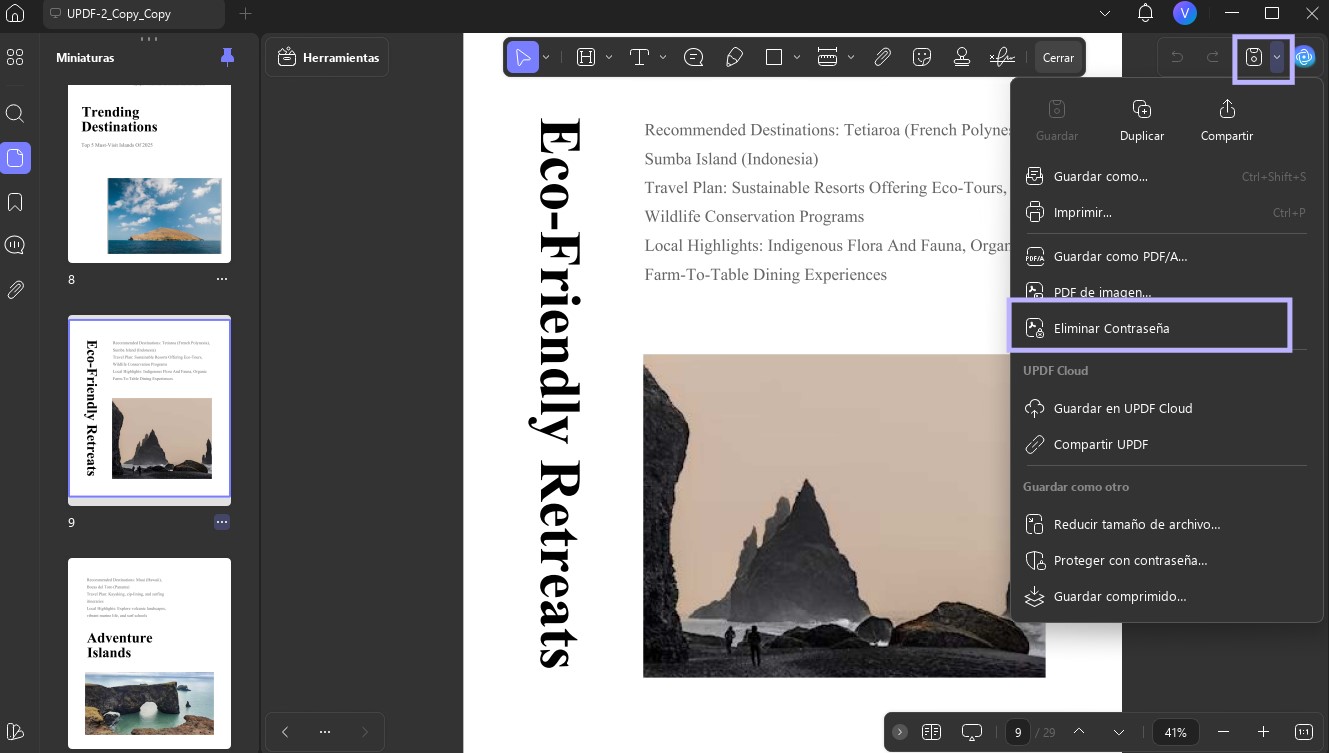Open page 9 thumbnail options ellipsis
The image size is (1329, 753).
coord(222,522)
